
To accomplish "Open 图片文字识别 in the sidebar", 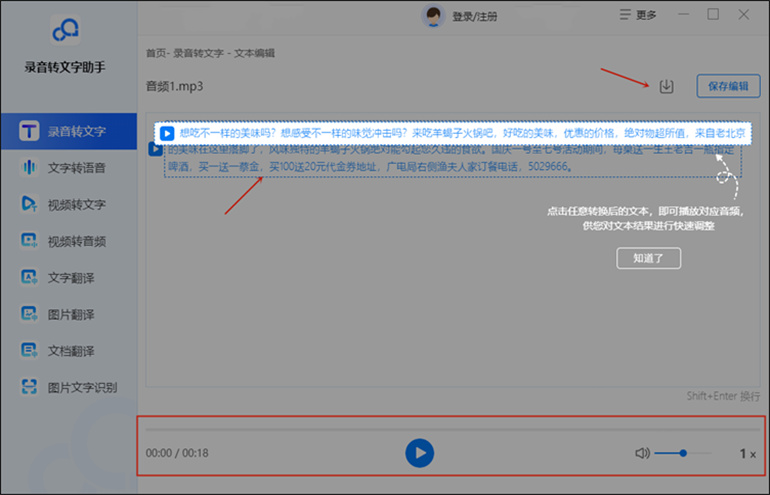I will coord(69,387).
